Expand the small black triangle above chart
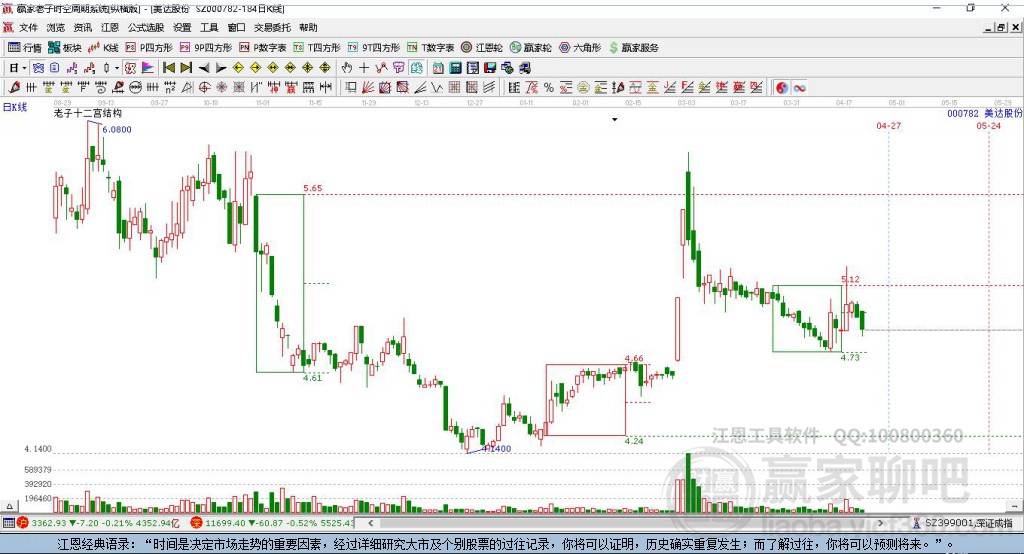The width and height of the screenshot is (1024, 554). pos(615,120)
